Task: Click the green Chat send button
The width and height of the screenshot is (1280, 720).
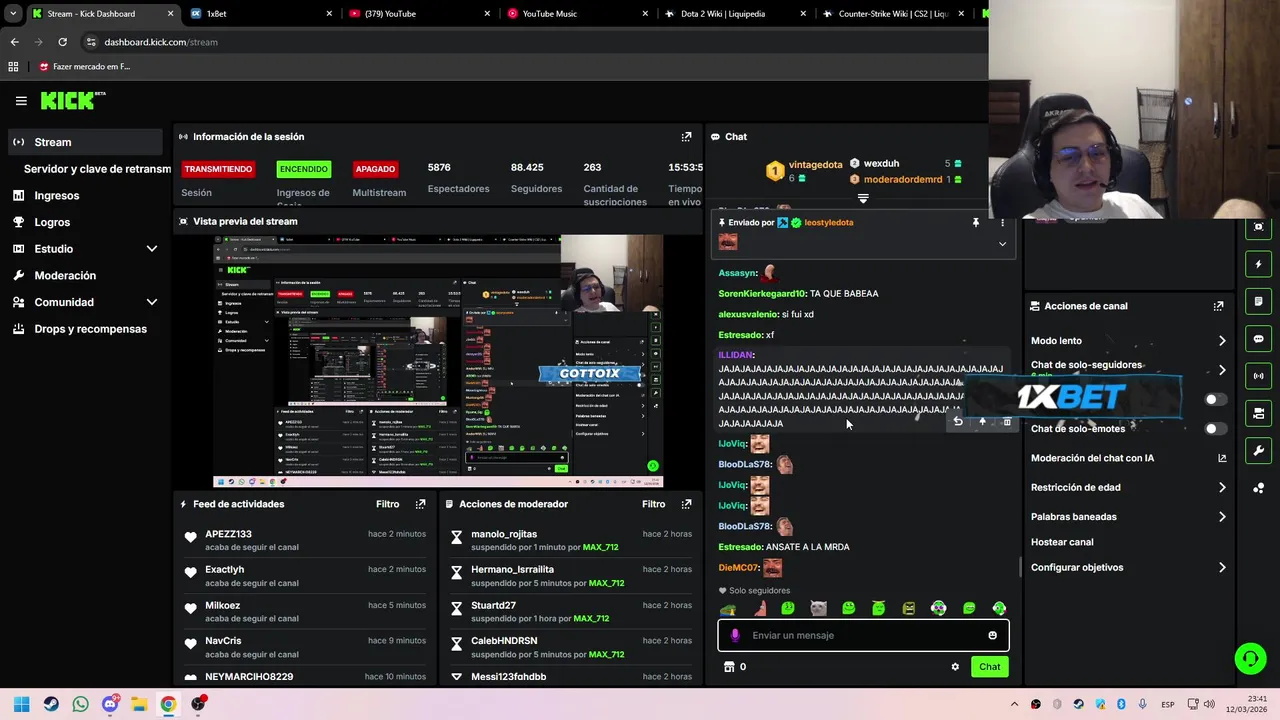Action: pos(989,667)
